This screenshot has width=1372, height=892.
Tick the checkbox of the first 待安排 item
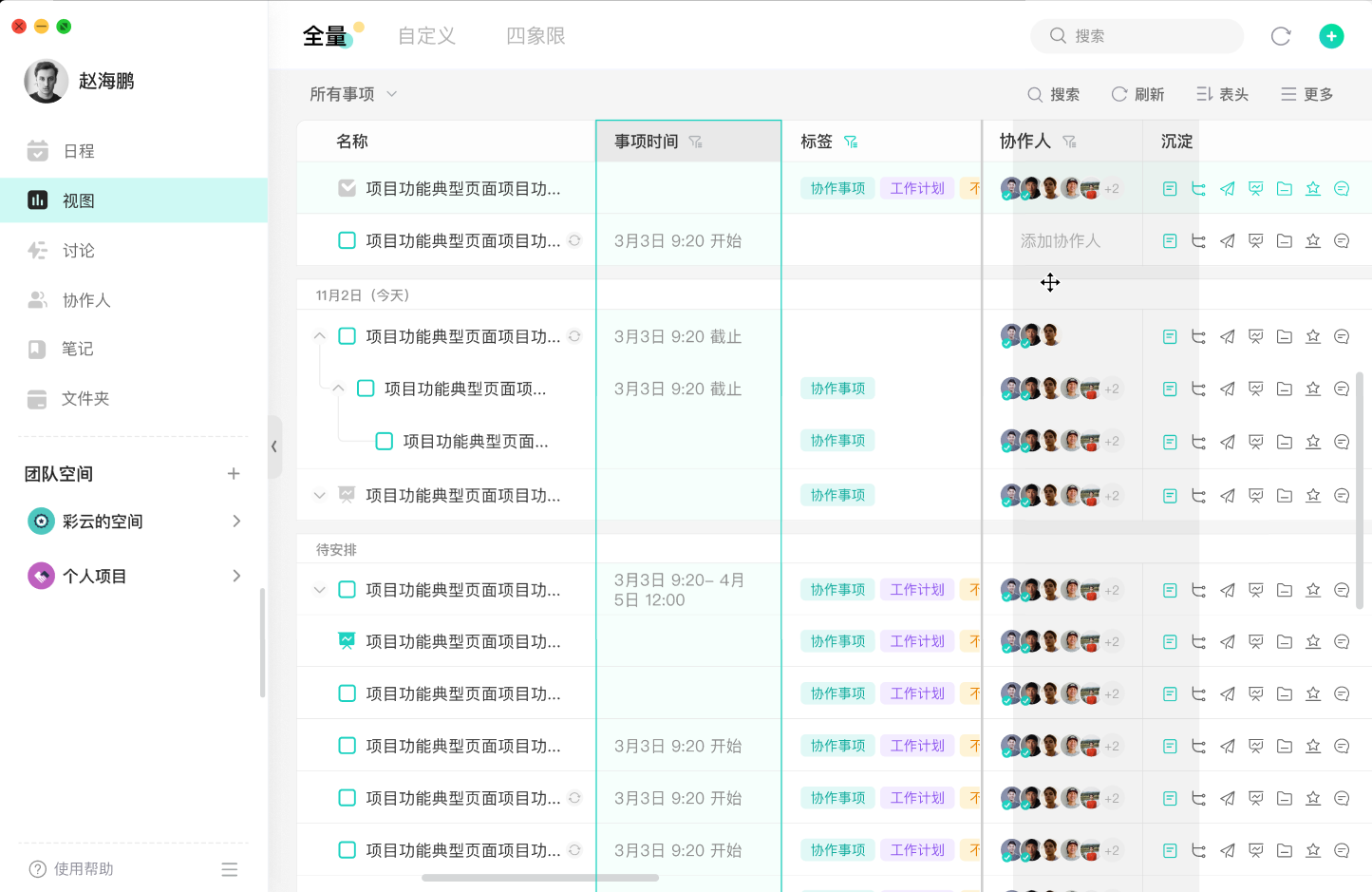pos(346,589)
